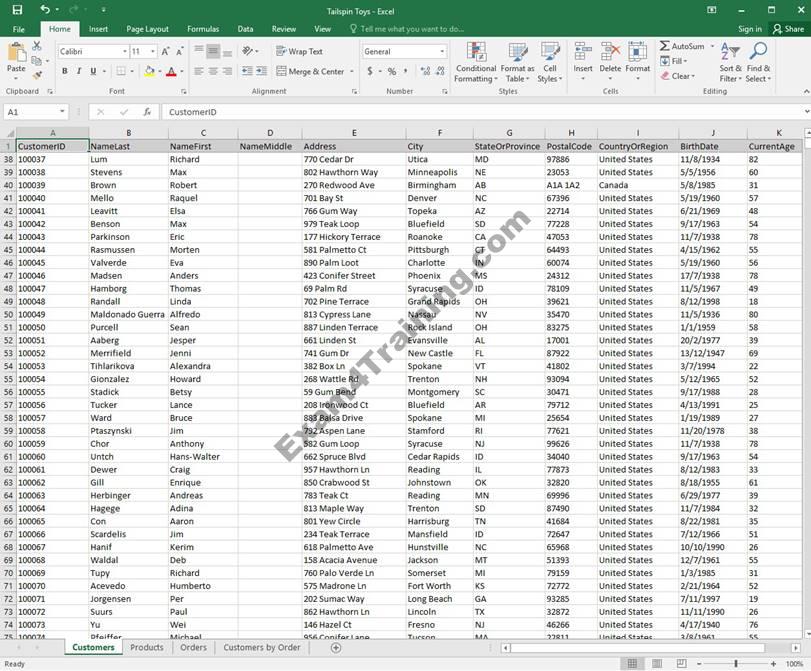Click the Sort & Filter icon
Viewport: 811px width, 671px height.
point(731,61)
